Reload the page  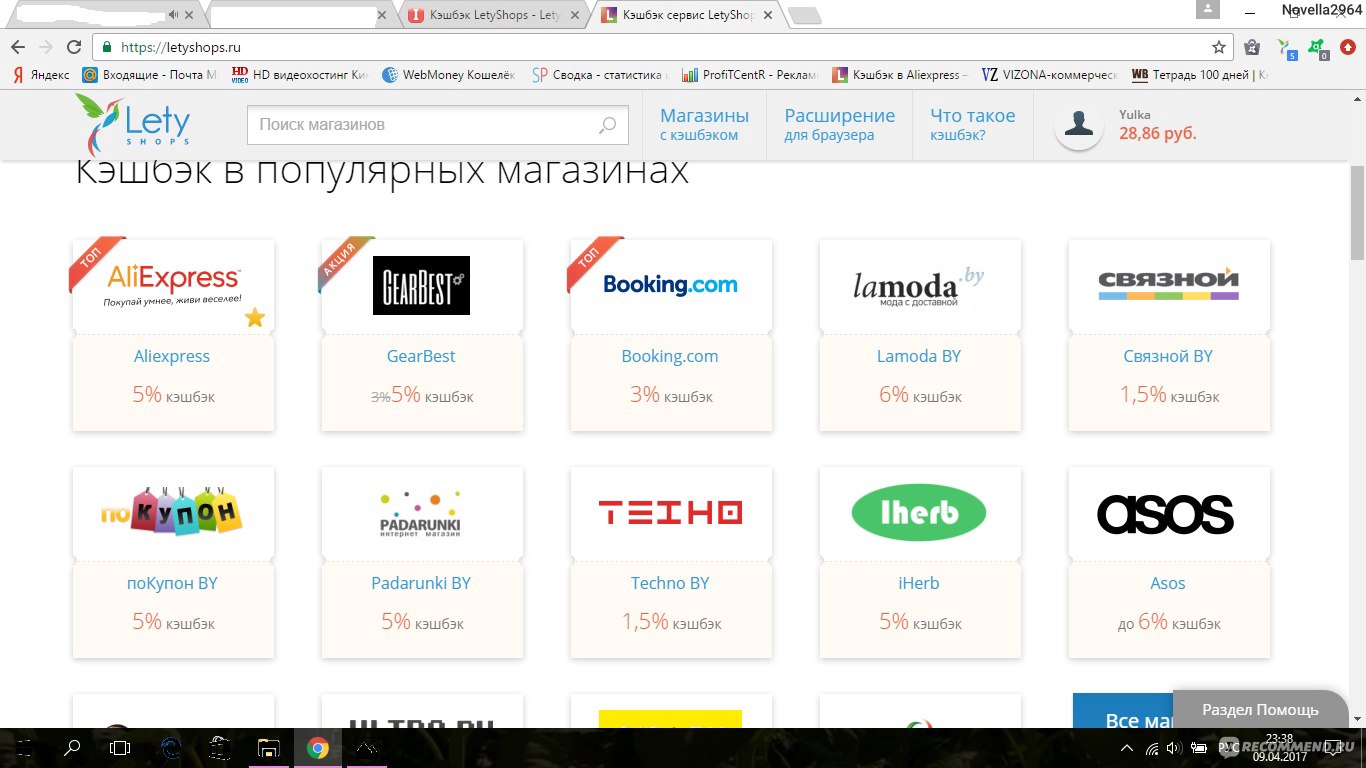click(x=74, y=47)
